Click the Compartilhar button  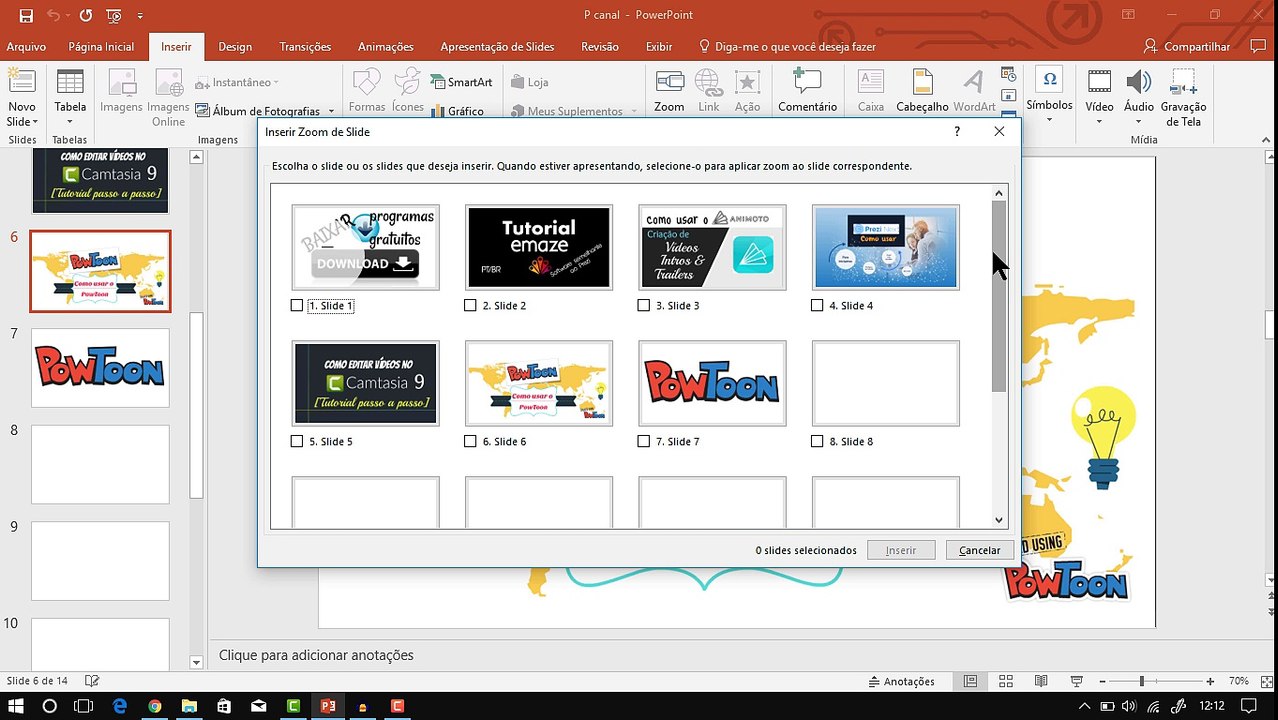(1187, 46)
